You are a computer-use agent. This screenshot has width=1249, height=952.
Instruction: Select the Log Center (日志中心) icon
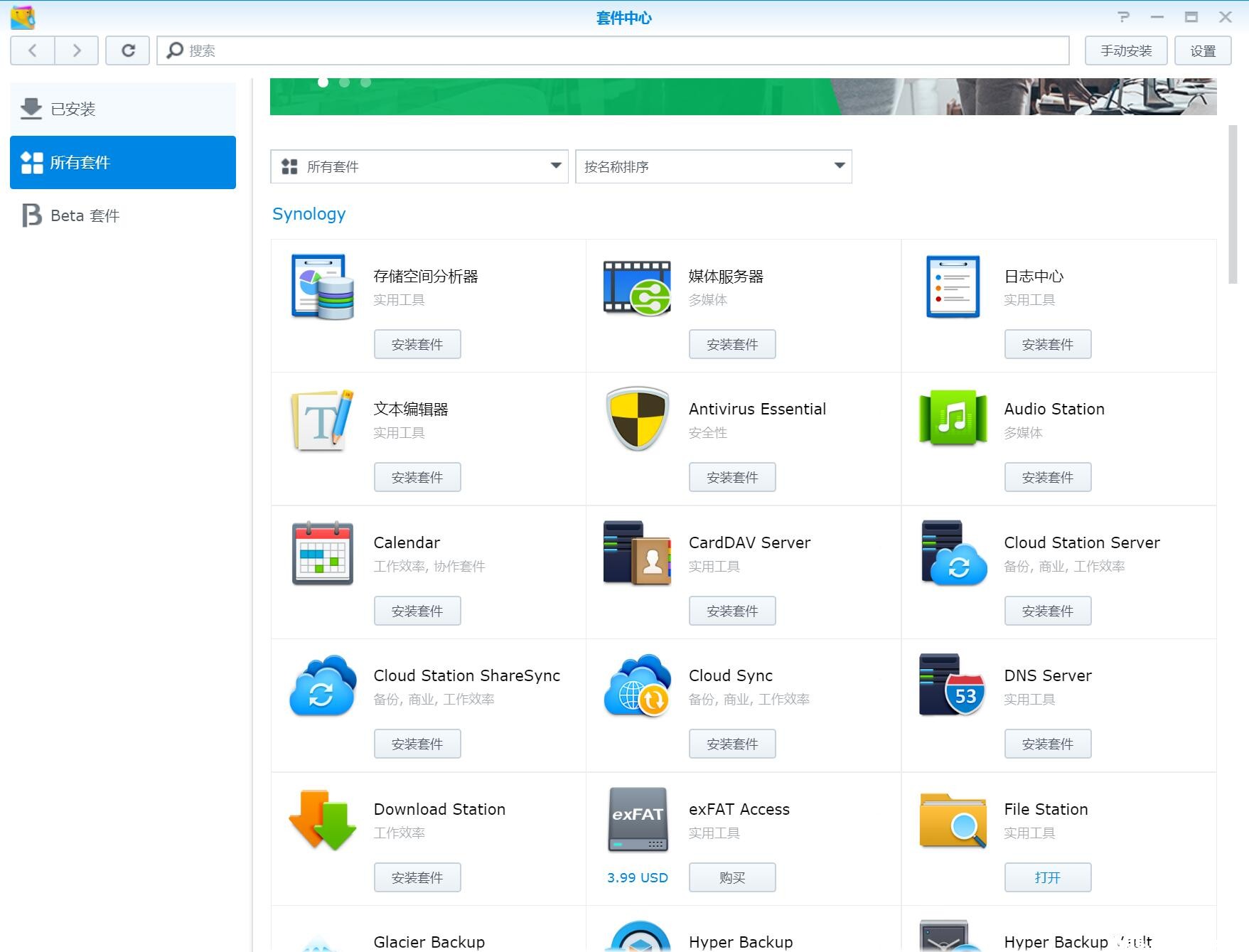(x=953, y=286)
